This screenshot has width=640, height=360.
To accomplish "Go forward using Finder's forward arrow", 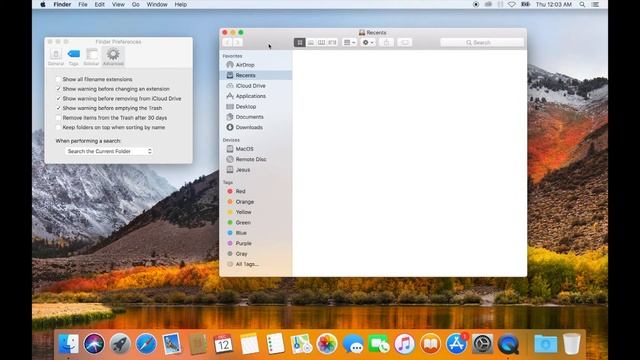I will [238, 42].
